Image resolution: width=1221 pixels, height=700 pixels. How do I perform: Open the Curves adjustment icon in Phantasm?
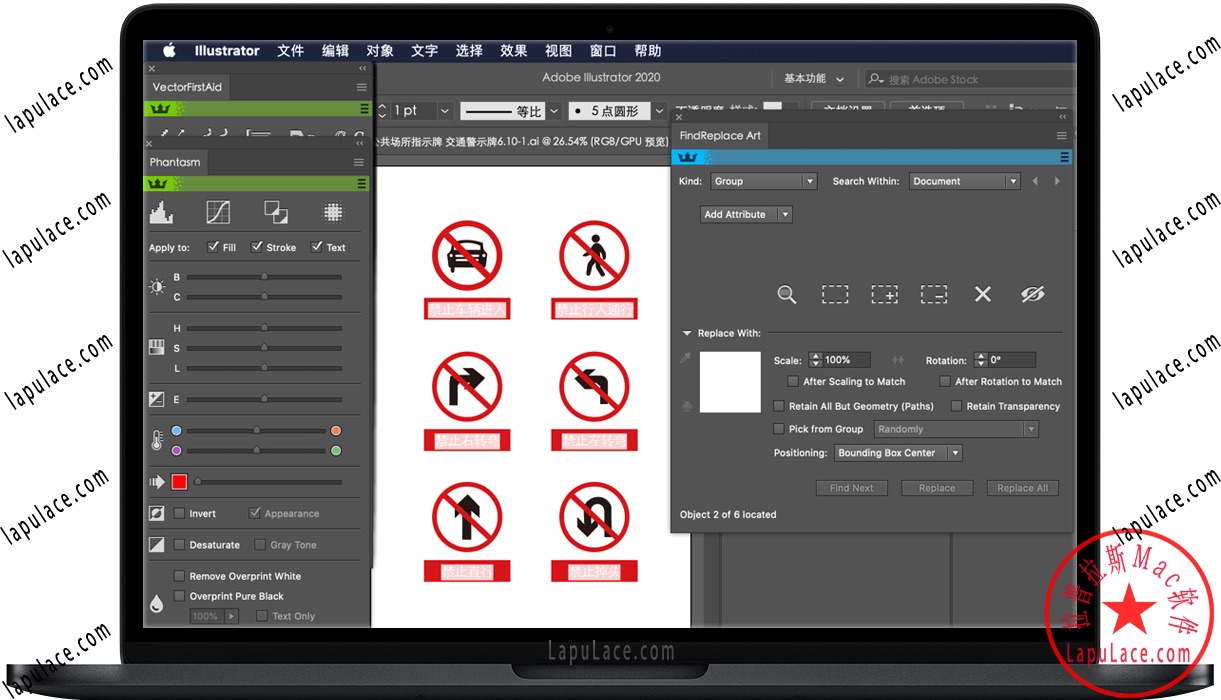point(218,212)
